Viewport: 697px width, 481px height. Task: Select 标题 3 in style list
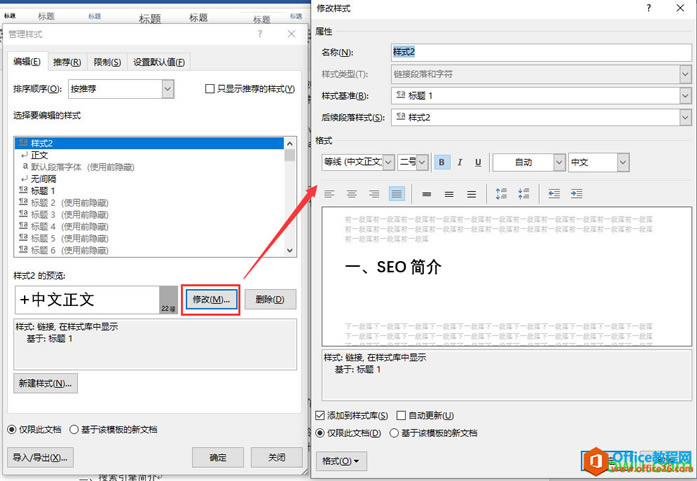(x=149, y=215)
